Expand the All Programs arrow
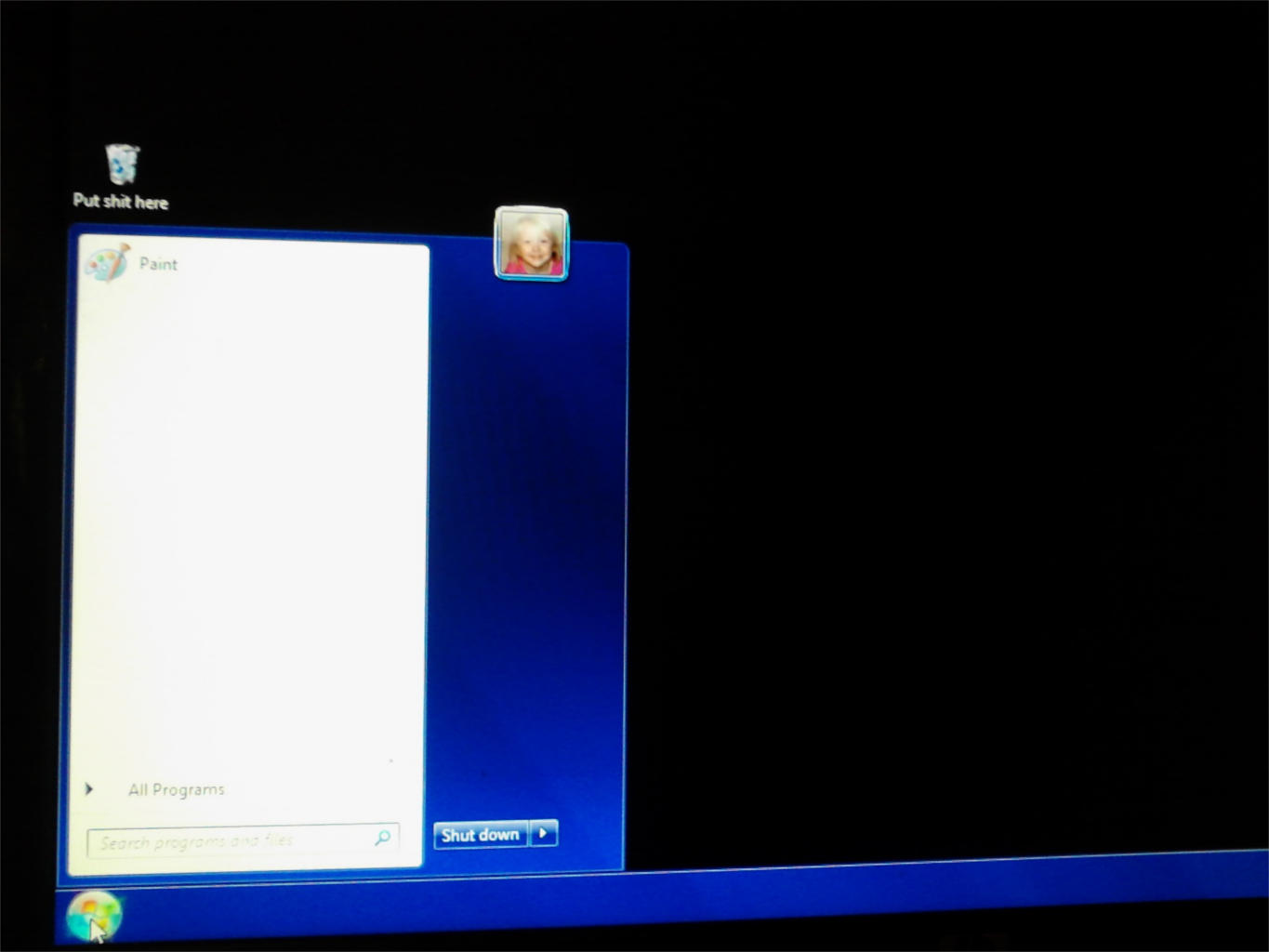The image size is (1269, 952). click(x=89, y=789)
